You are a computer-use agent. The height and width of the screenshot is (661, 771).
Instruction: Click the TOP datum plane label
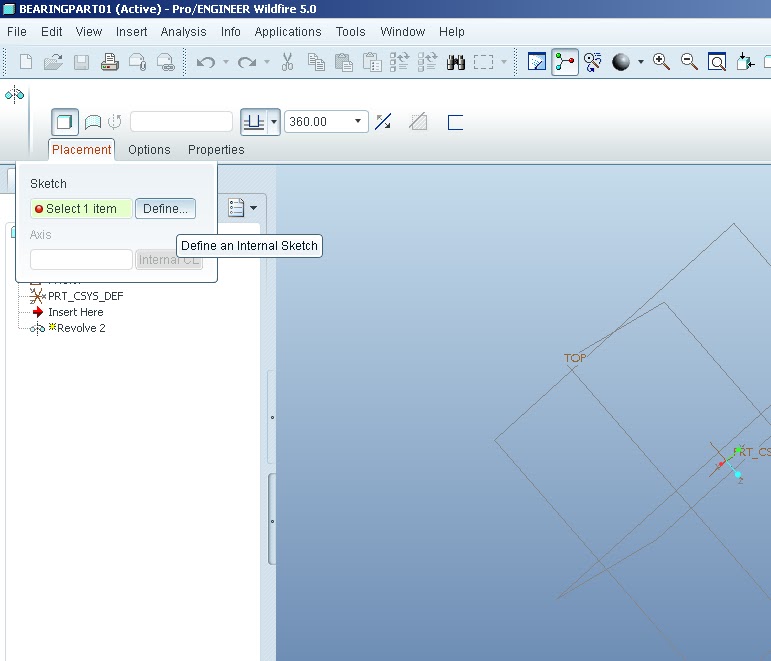575,358
